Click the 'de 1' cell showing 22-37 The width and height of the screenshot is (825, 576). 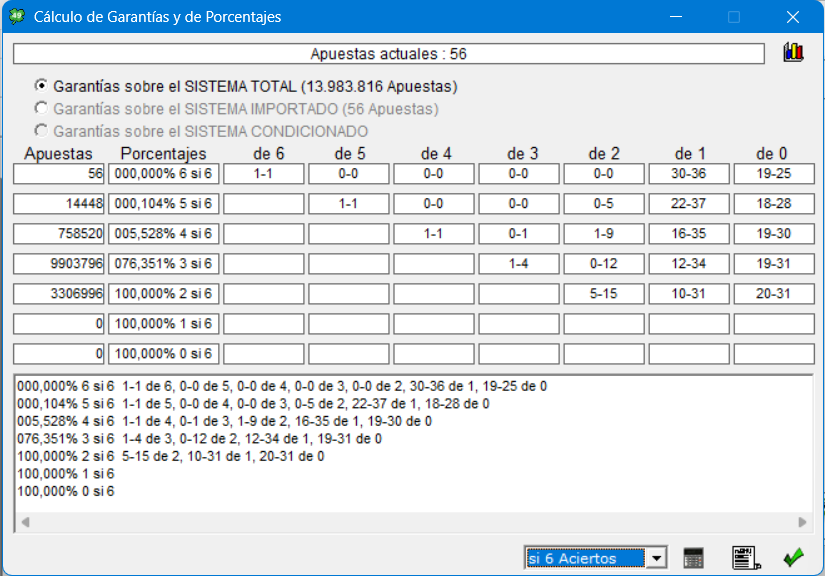pos(689,204)
